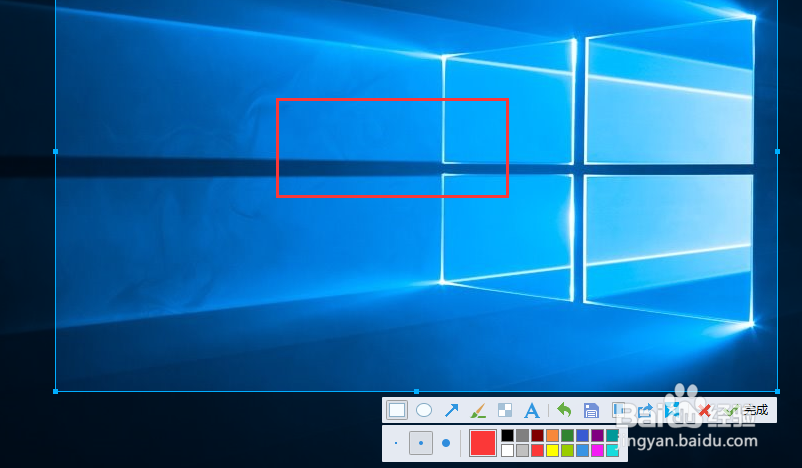Click the share arrow icon
802x468 pixels.
[646, 410]
